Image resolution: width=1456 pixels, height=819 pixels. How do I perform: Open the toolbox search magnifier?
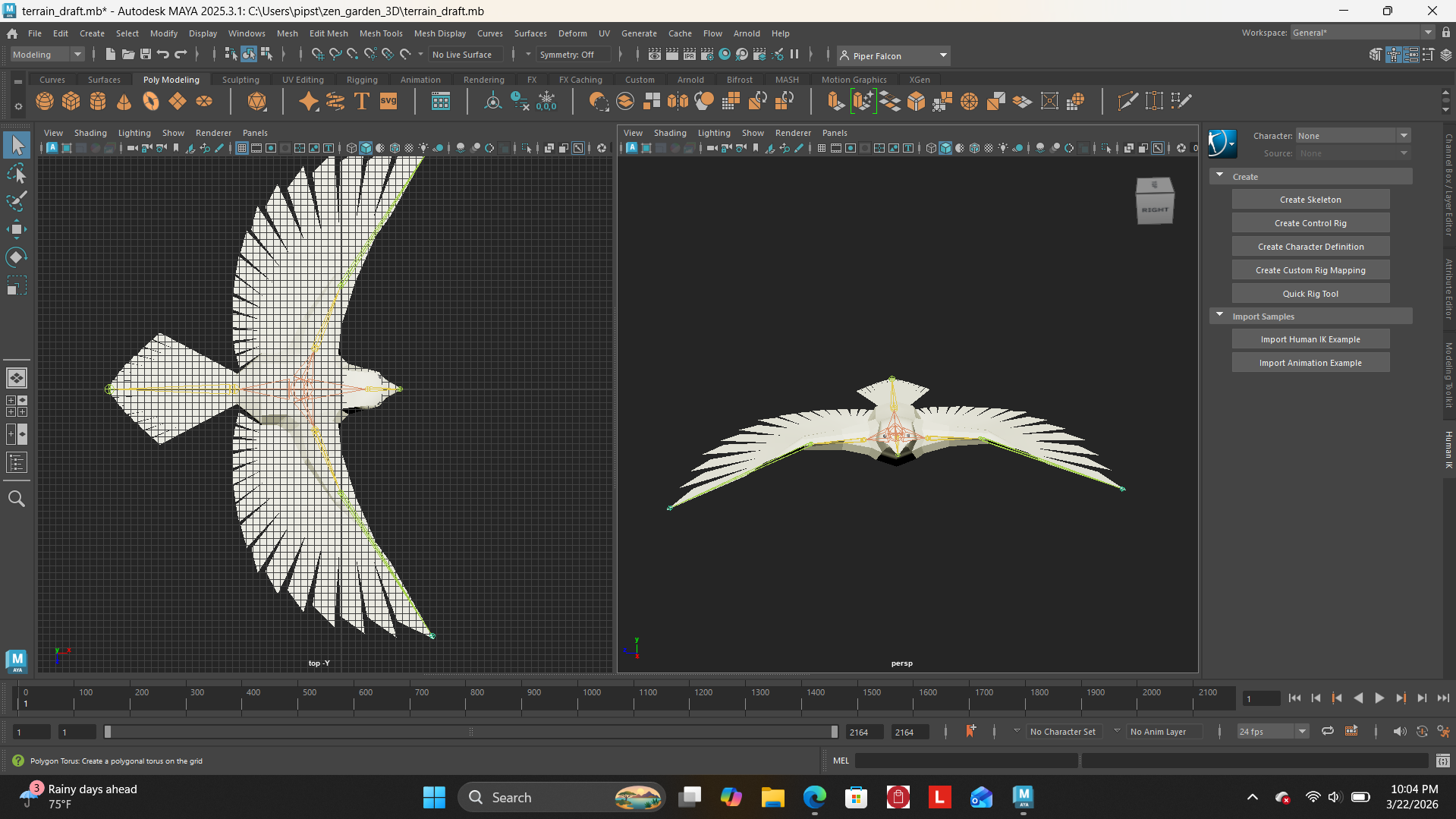[17, 499]
